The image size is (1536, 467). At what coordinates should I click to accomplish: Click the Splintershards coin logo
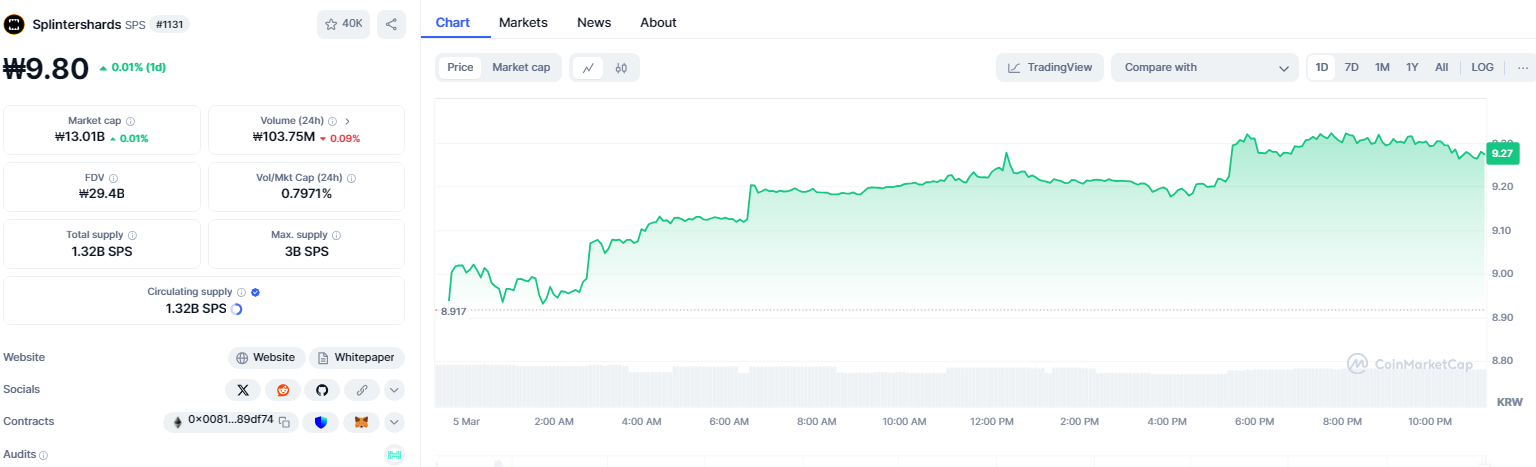point(14,24)
